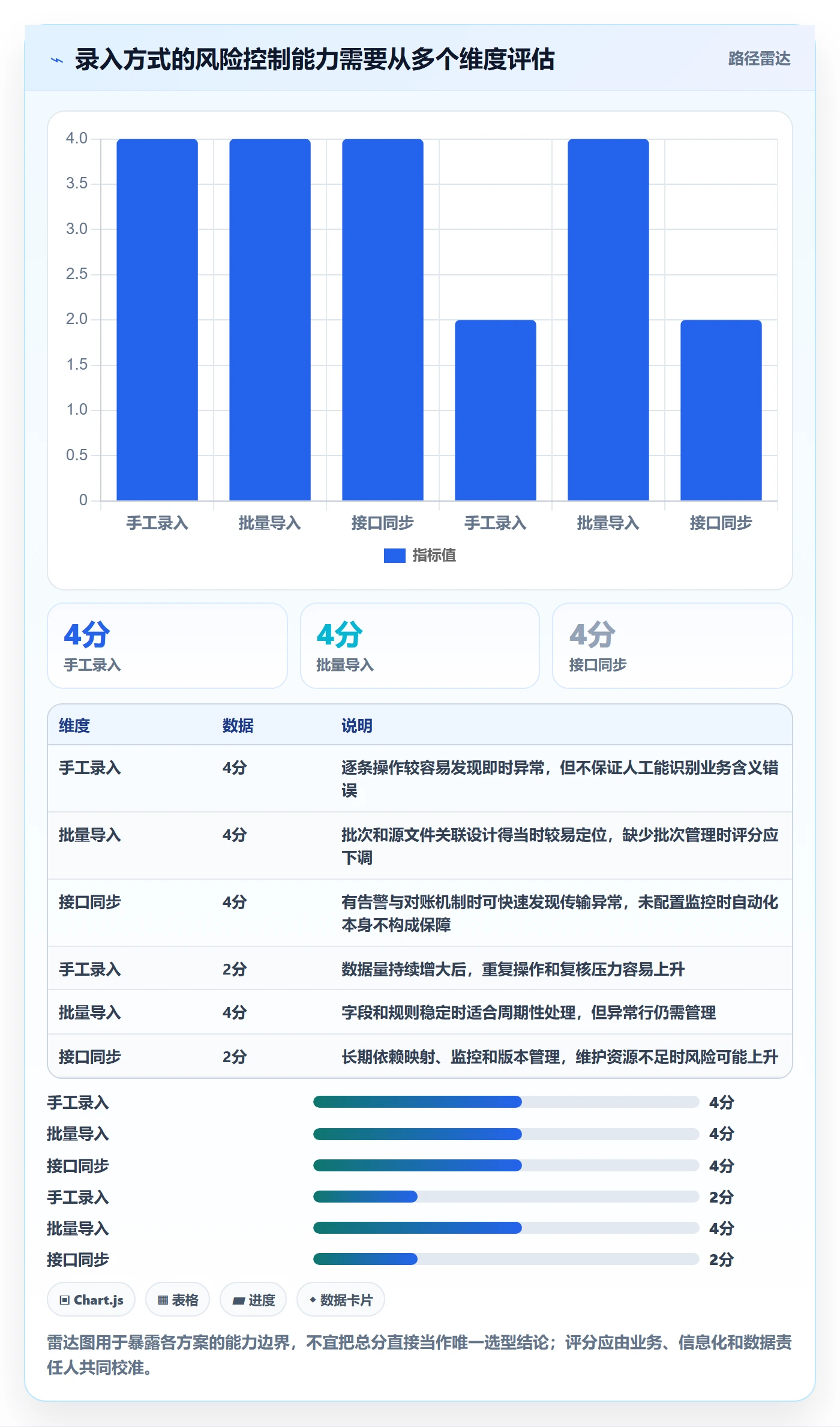Click the 进度 tag chip

coord(253,1300)
